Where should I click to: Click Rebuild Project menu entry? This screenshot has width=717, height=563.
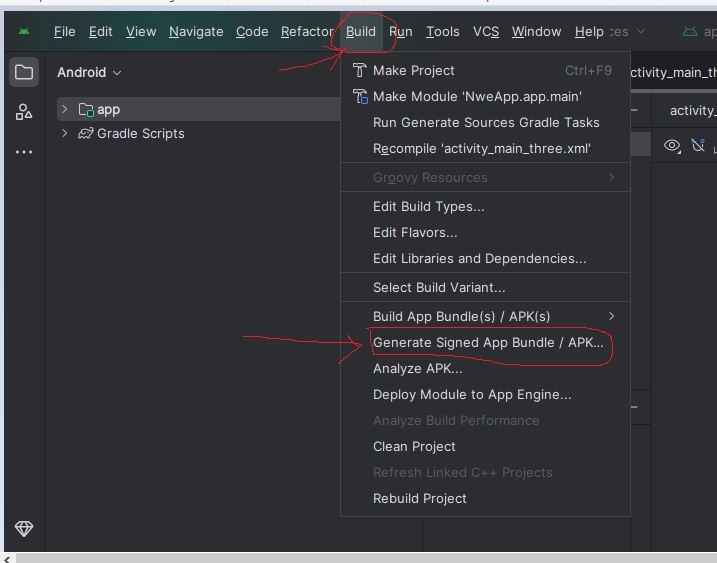coord(419,498)
